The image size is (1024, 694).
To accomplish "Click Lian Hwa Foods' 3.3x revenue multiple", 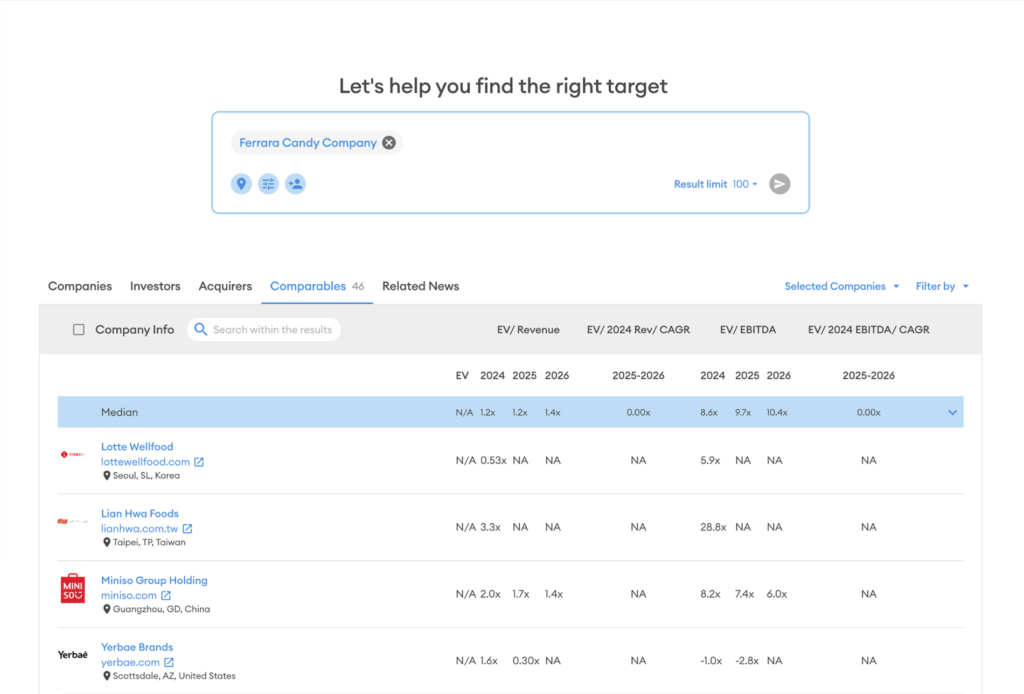I will click(x=490, y=528).
